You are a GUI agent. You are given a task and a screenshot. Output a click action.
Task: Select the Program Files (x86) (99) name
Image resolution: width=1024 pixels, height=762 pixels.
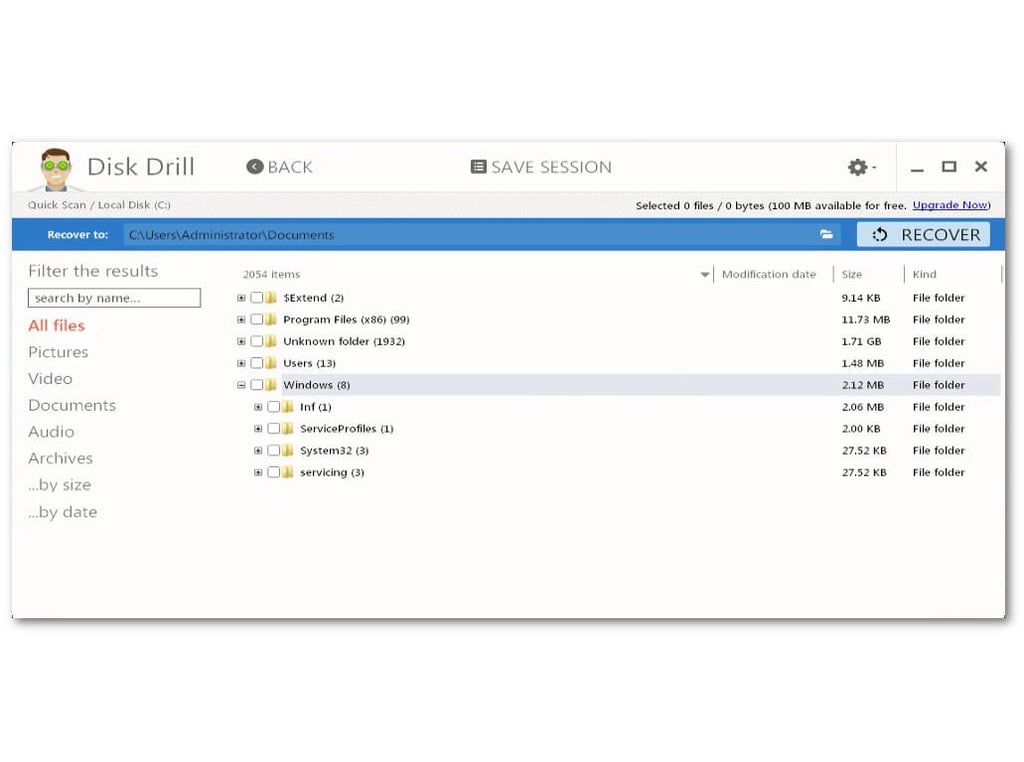click(346, 319)
